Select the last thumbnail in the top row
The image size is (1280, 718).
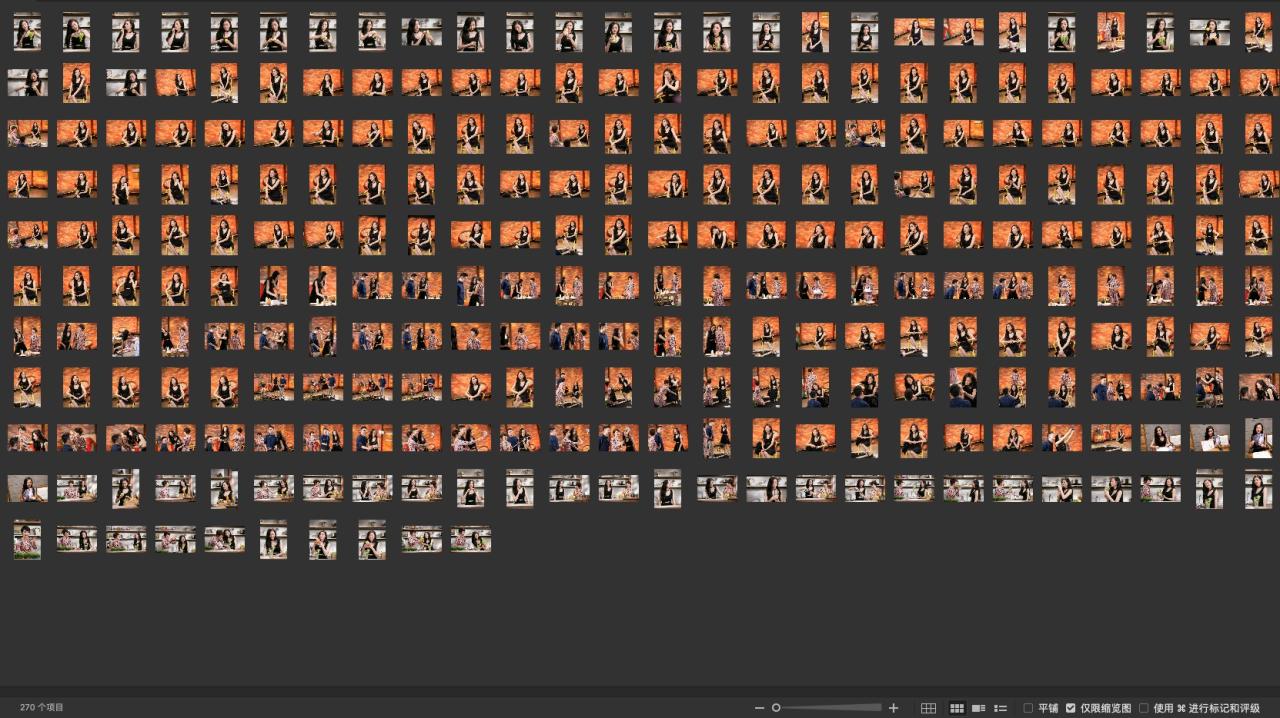pos(1258,32)
